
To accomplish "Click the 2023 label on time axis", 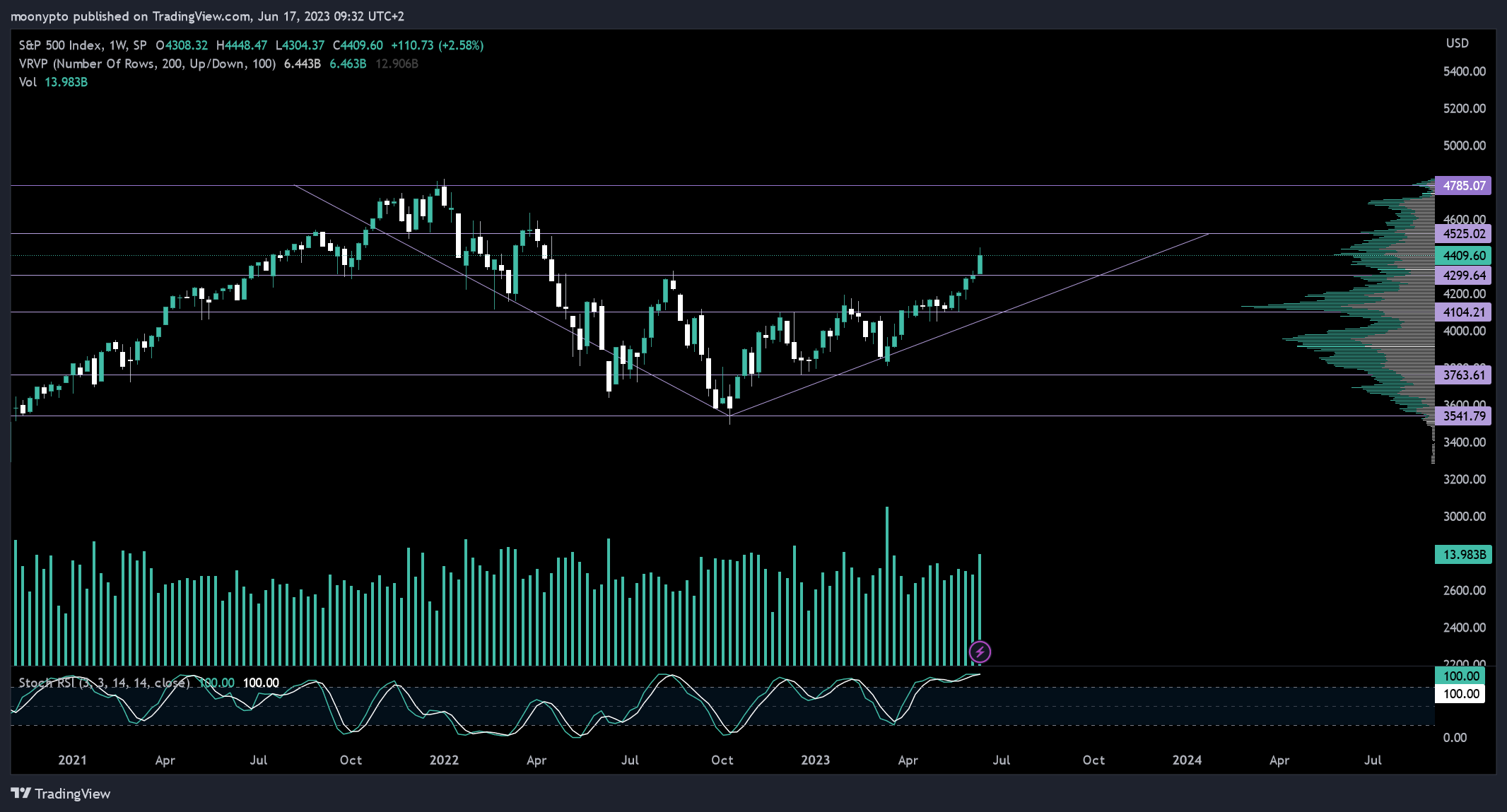I will click(815, 760).
